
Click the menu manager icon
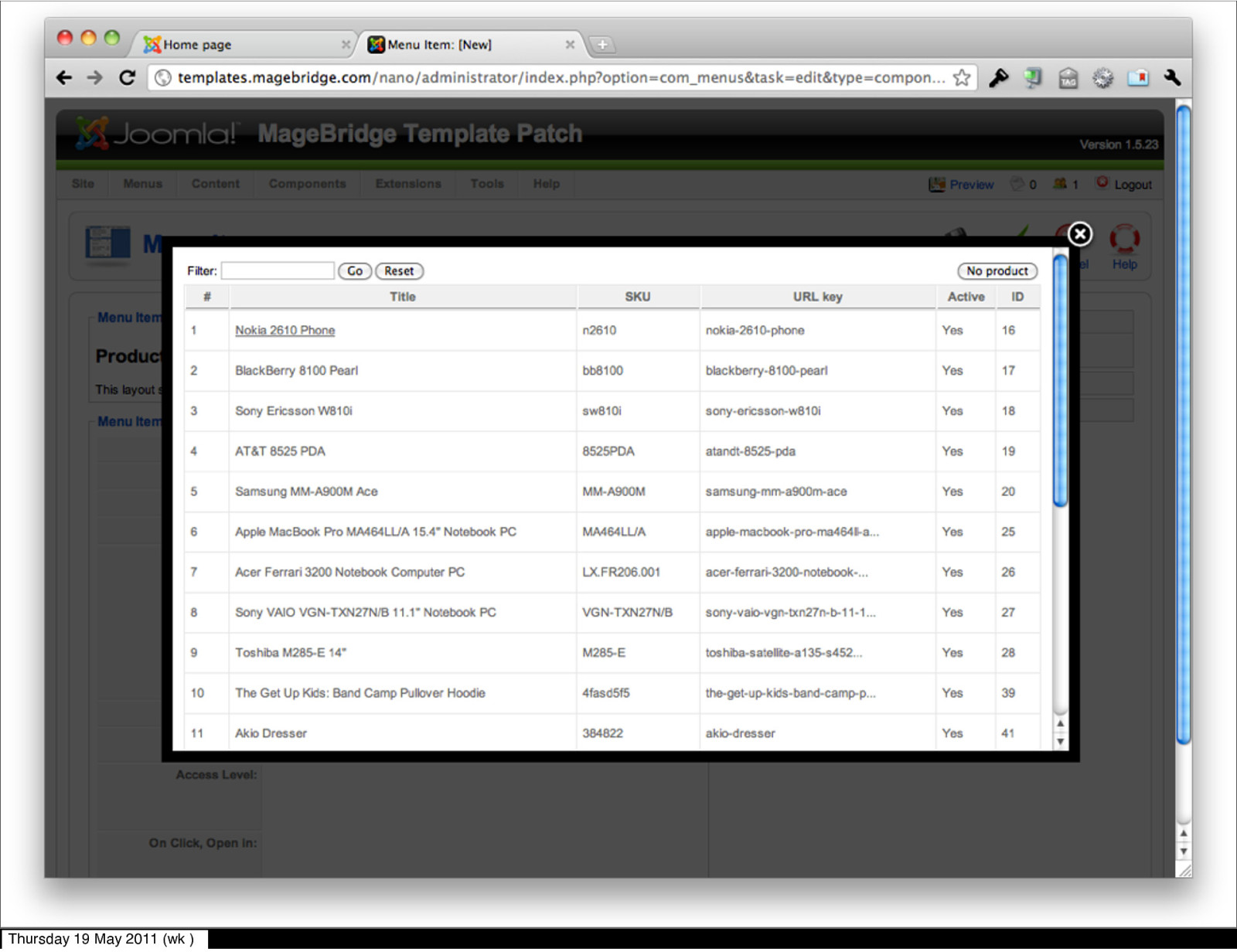[x=107, y=243]
